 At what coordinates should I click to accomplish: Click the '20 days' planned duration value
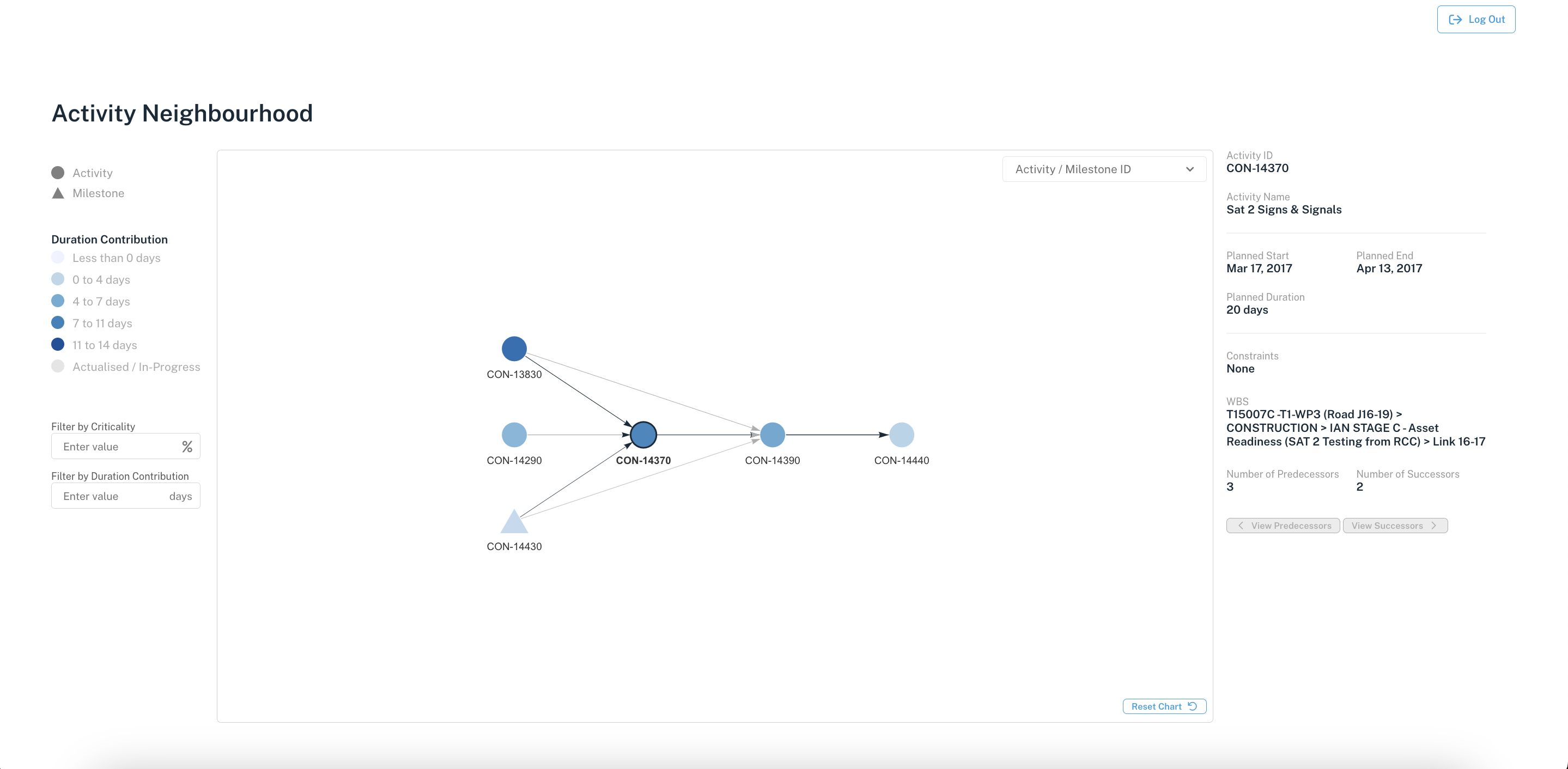tap(1247, 310)
